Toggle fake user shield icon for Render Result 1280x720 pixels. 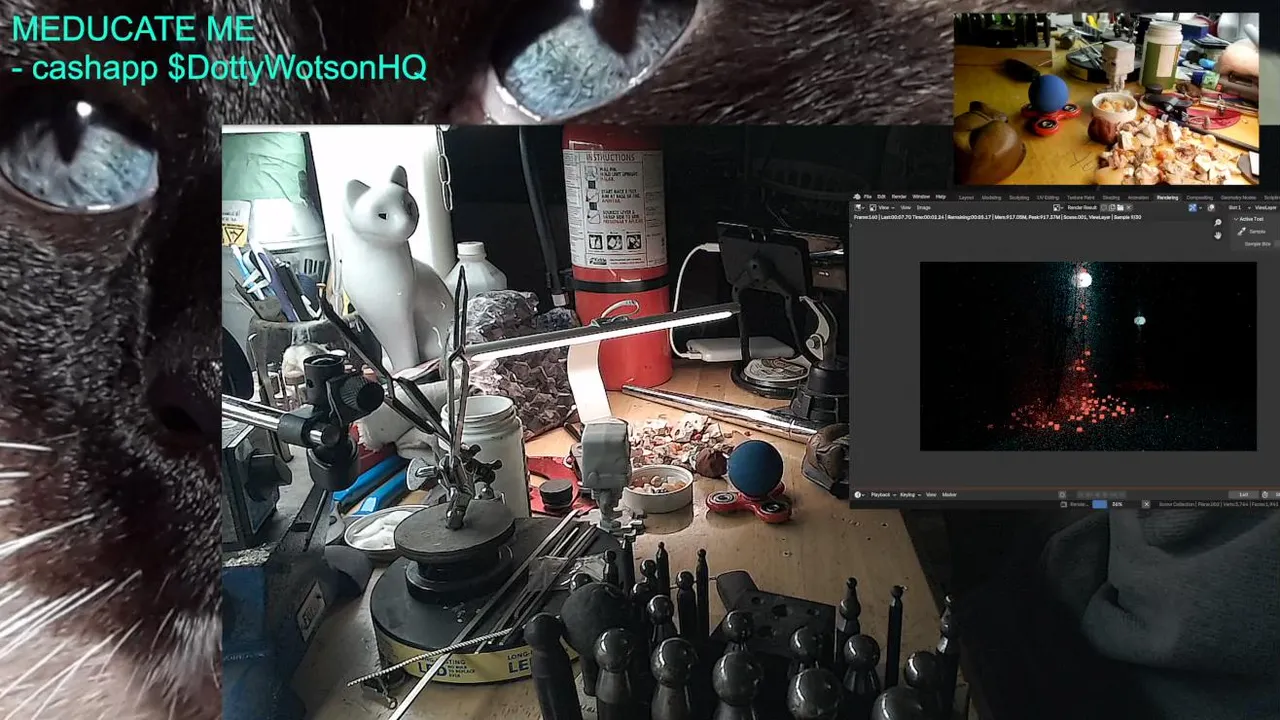click(1104, 208)
